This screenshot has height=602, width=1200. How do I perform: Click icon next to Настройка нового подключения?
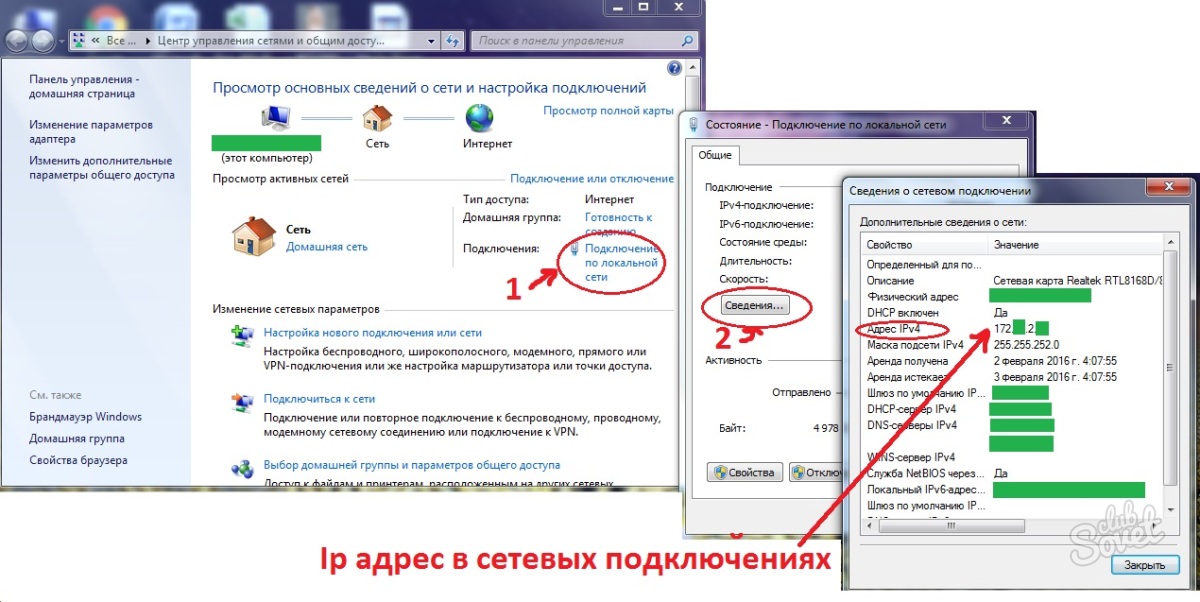(242, 335)
